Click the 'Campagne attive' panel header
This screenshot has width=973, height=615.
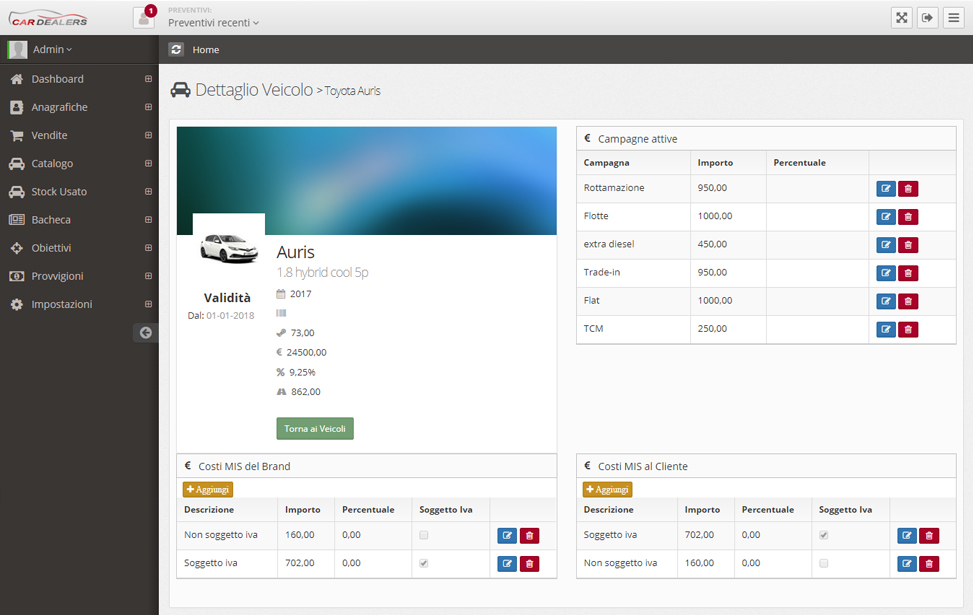(x=766, y=139)
